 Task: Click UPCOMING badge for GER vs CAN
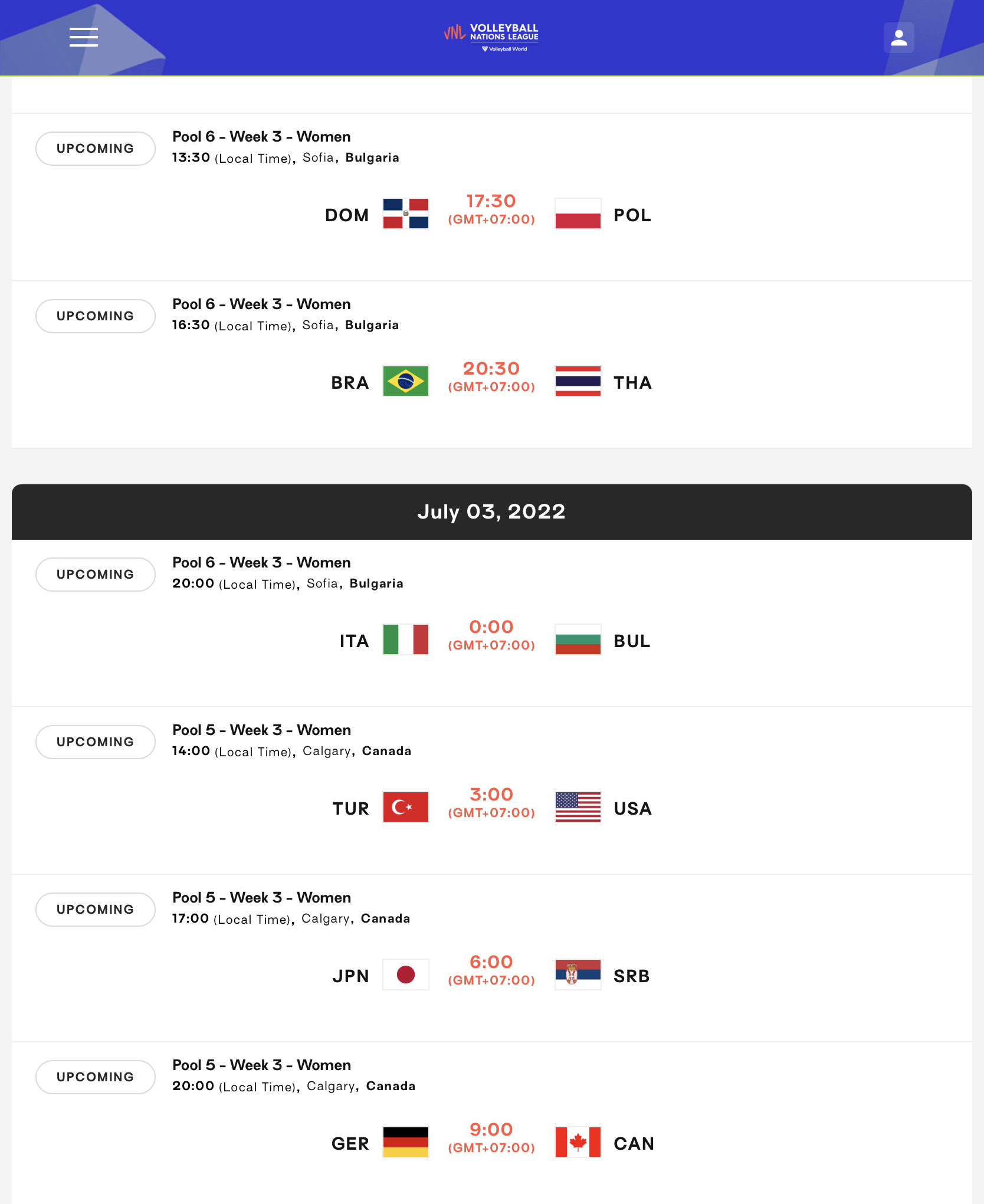(x=96, y=1077)
